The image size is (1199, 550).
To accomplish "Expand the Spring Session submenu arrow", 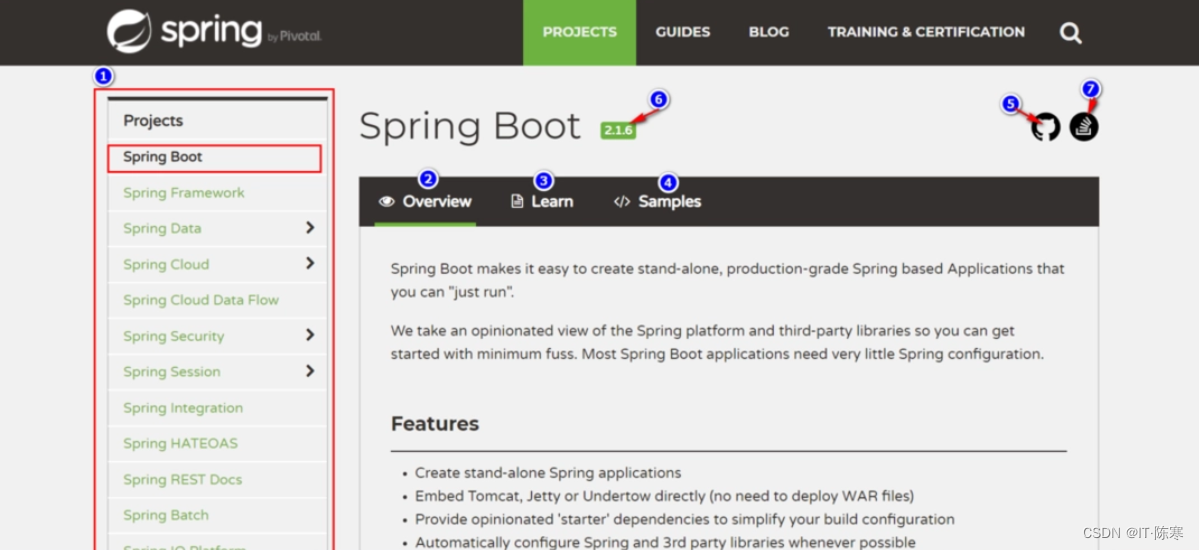I will click(x=310, y=371).
